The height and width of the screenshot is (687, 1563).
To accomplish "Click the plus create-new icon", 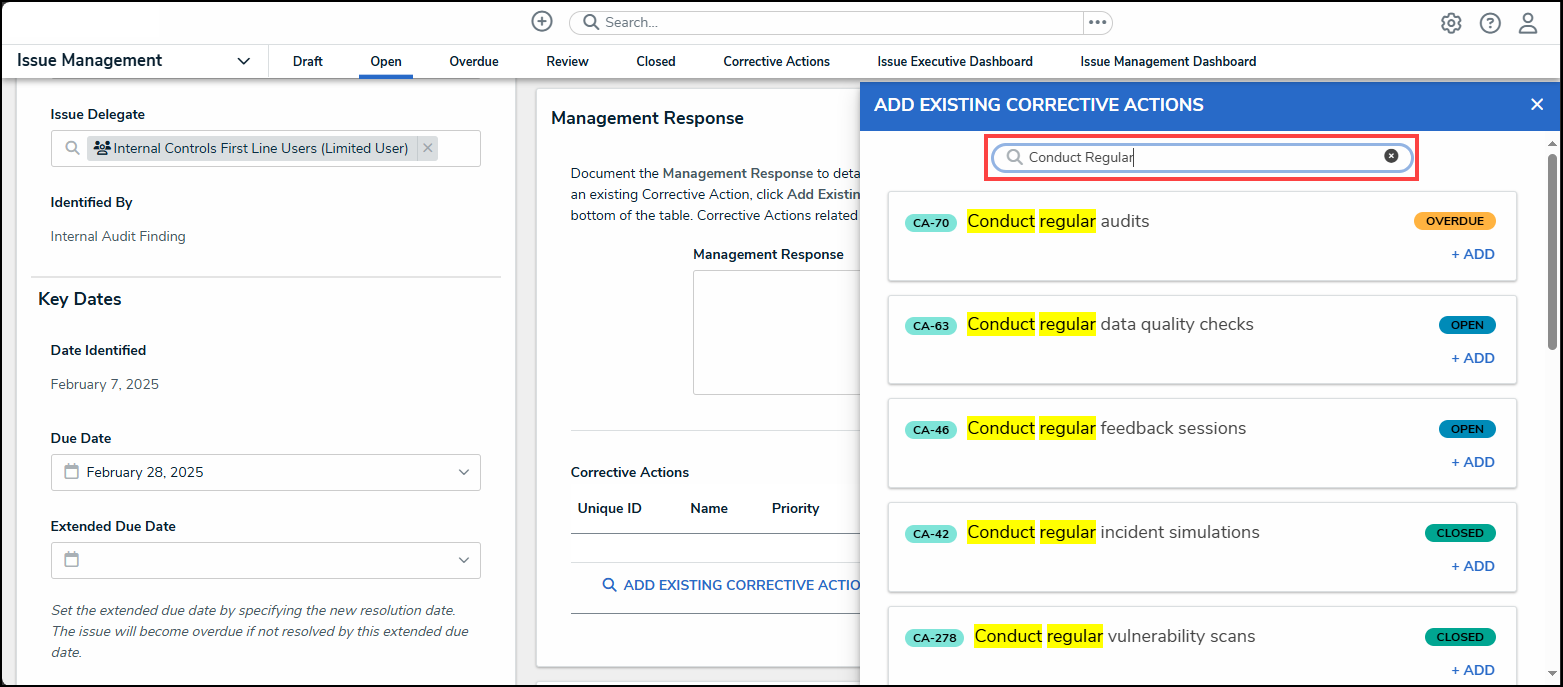I will click(542, 22).
